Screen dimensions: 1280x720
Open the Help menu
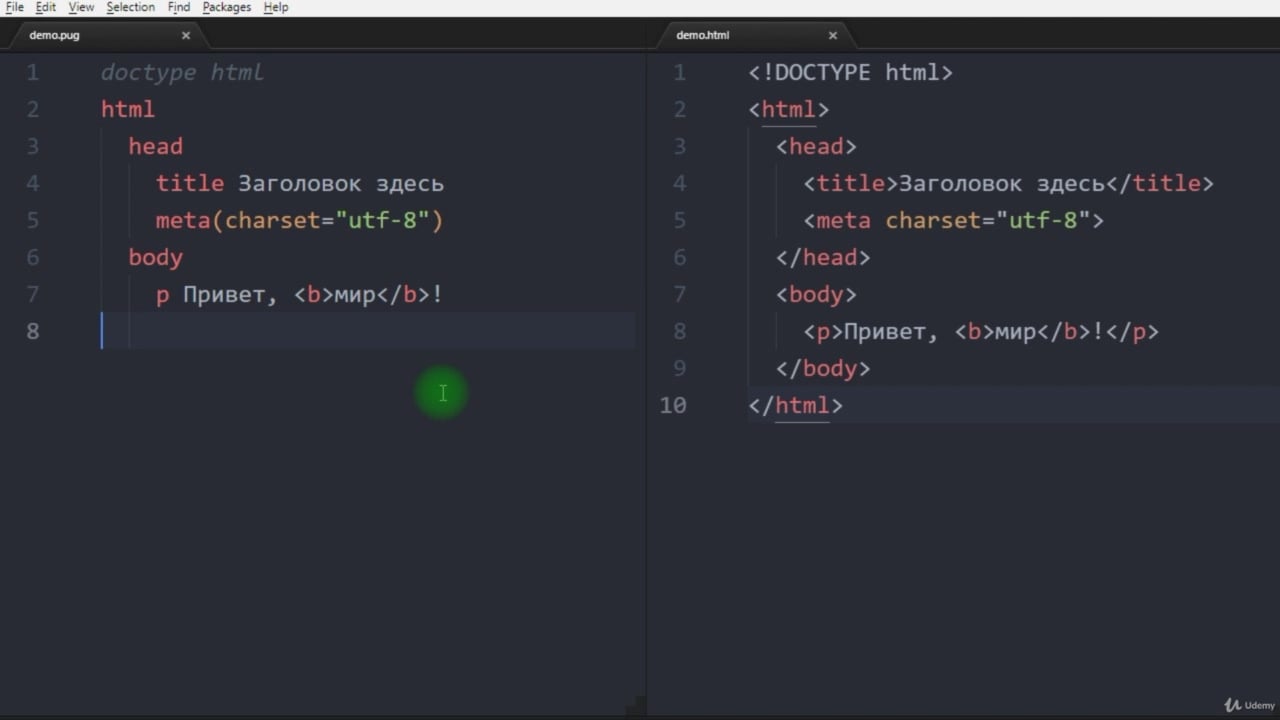pyautogui.click(x=276, y=7)
